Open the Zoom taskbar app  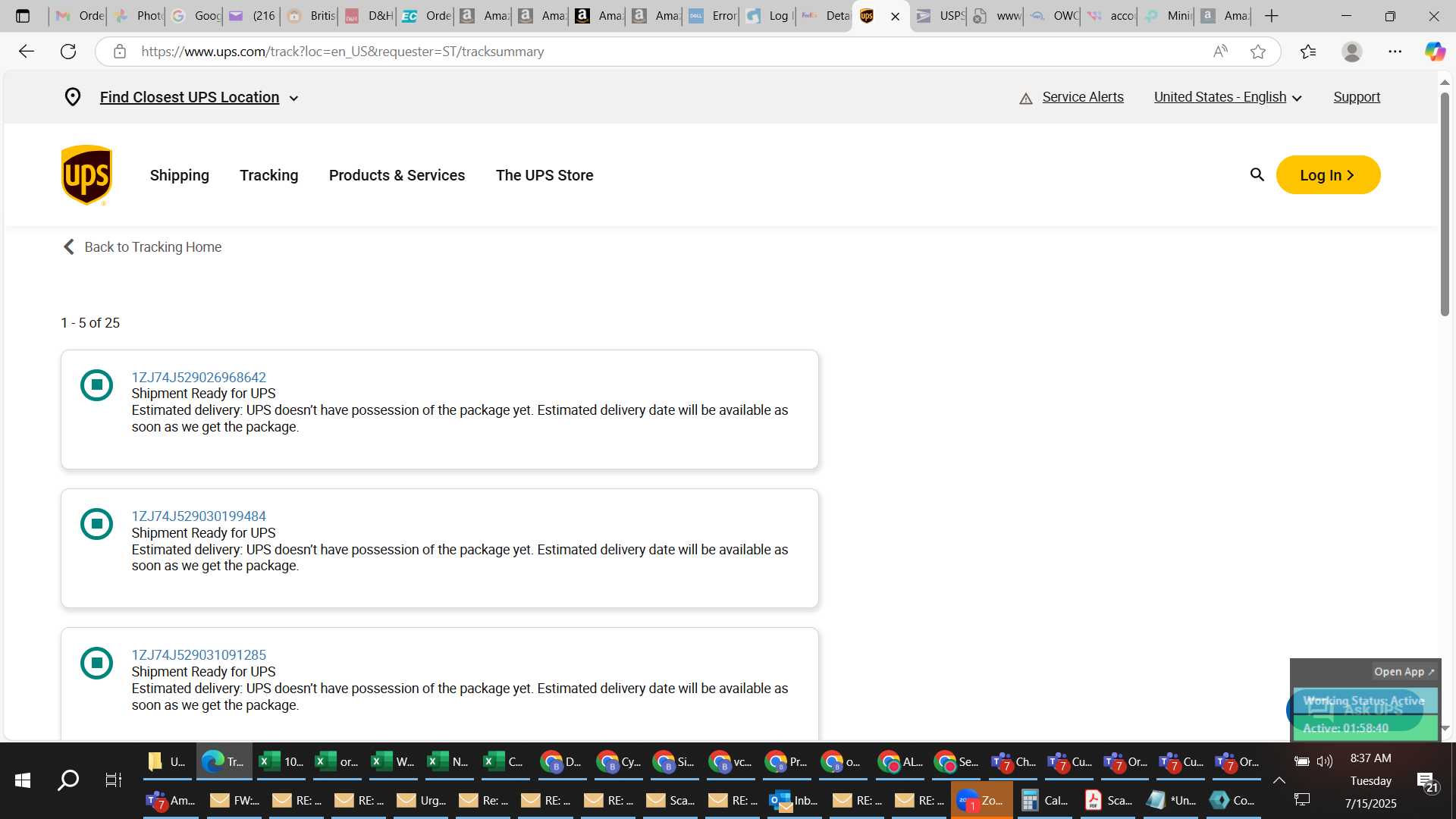tap(982, 800)
